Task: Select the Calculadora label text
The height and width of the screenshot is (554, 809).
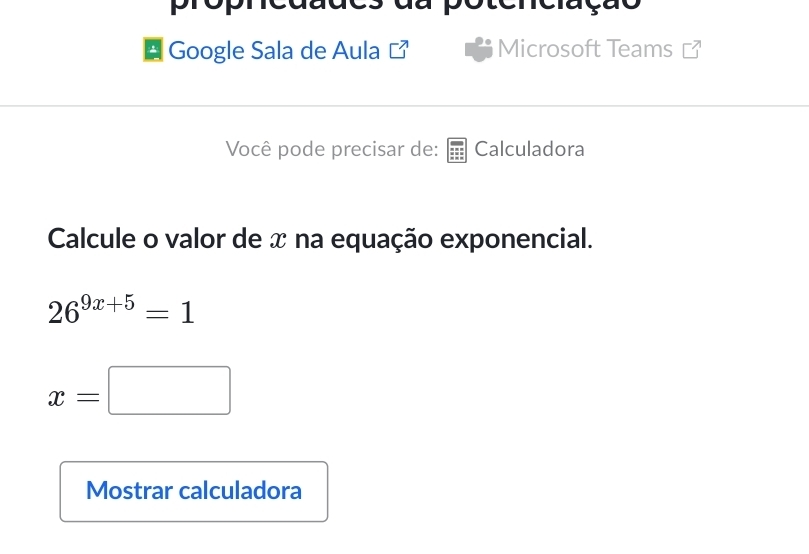Action: [x=530, y=150]
